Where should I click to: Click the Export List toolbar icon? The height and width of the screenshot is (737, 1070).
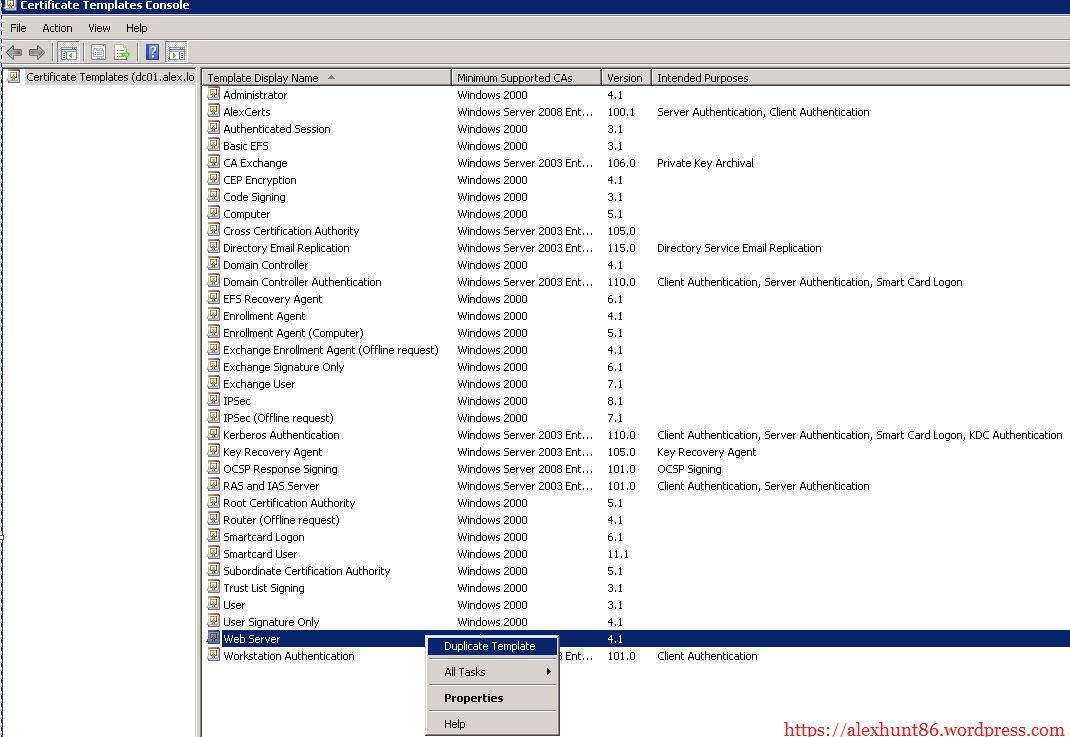point(122,52)
